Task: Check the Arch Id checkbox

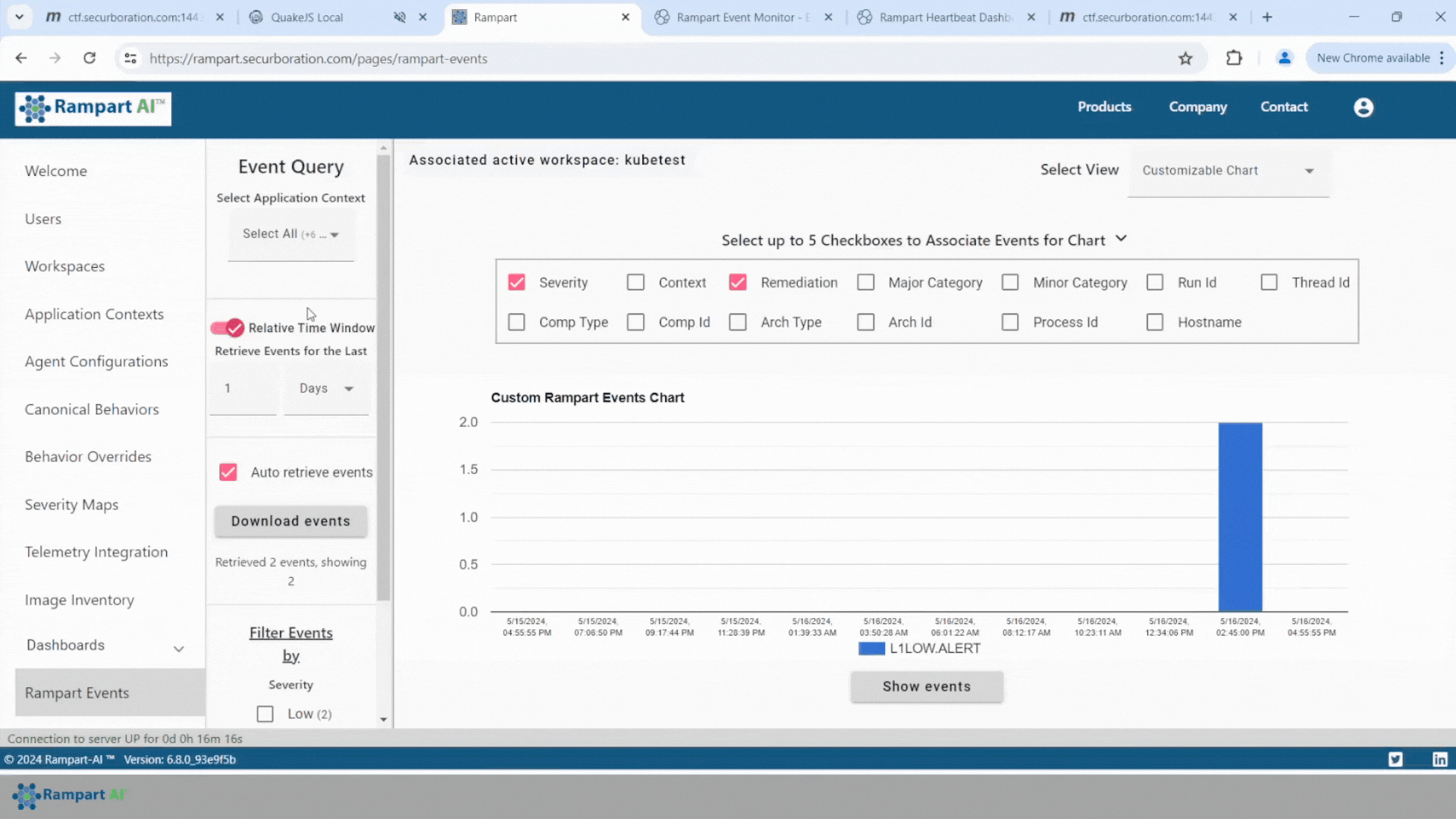Action: click(x=865, y=322)
